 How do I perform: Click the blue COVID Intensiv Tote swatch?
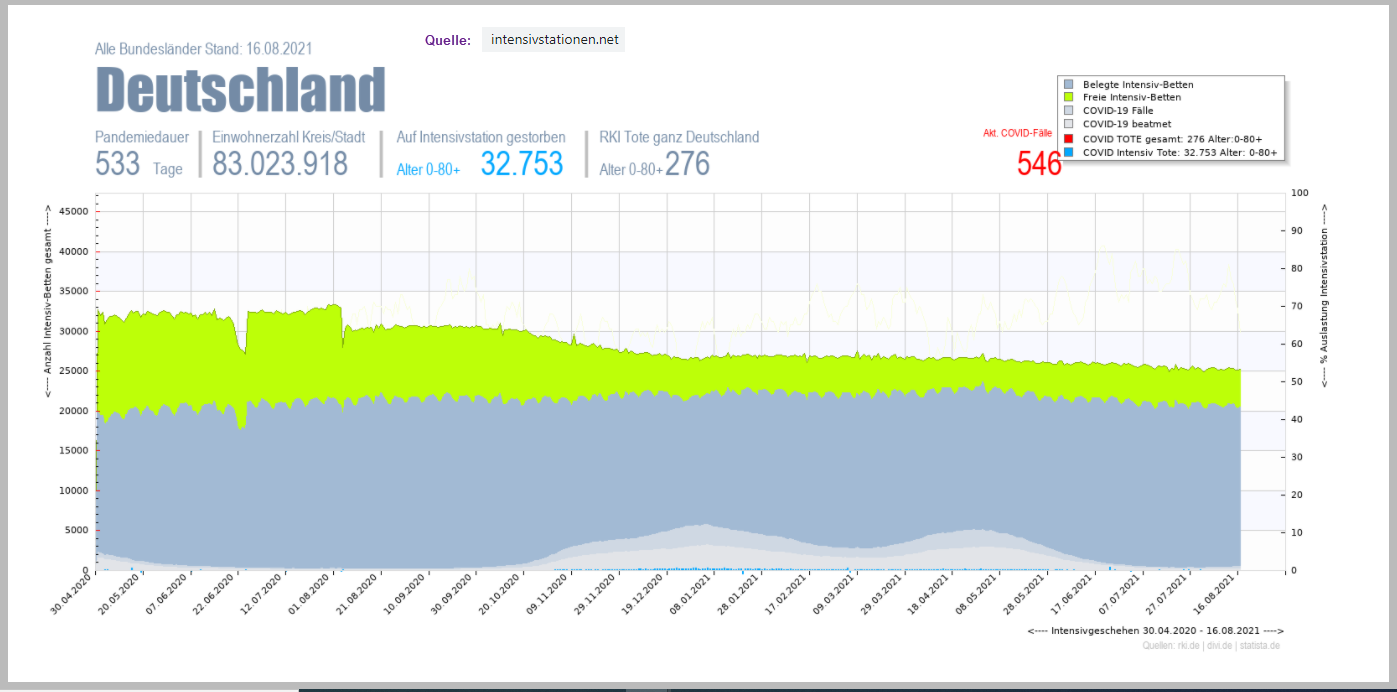(1069, 153)
